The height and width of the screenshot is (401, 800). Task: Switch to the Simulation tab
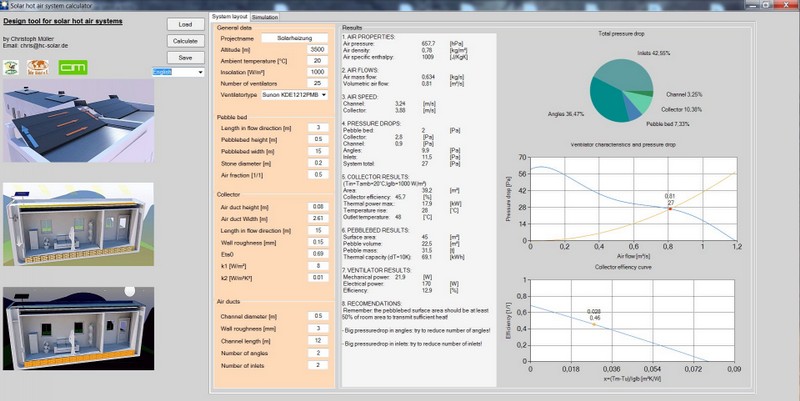coord(265,17)
